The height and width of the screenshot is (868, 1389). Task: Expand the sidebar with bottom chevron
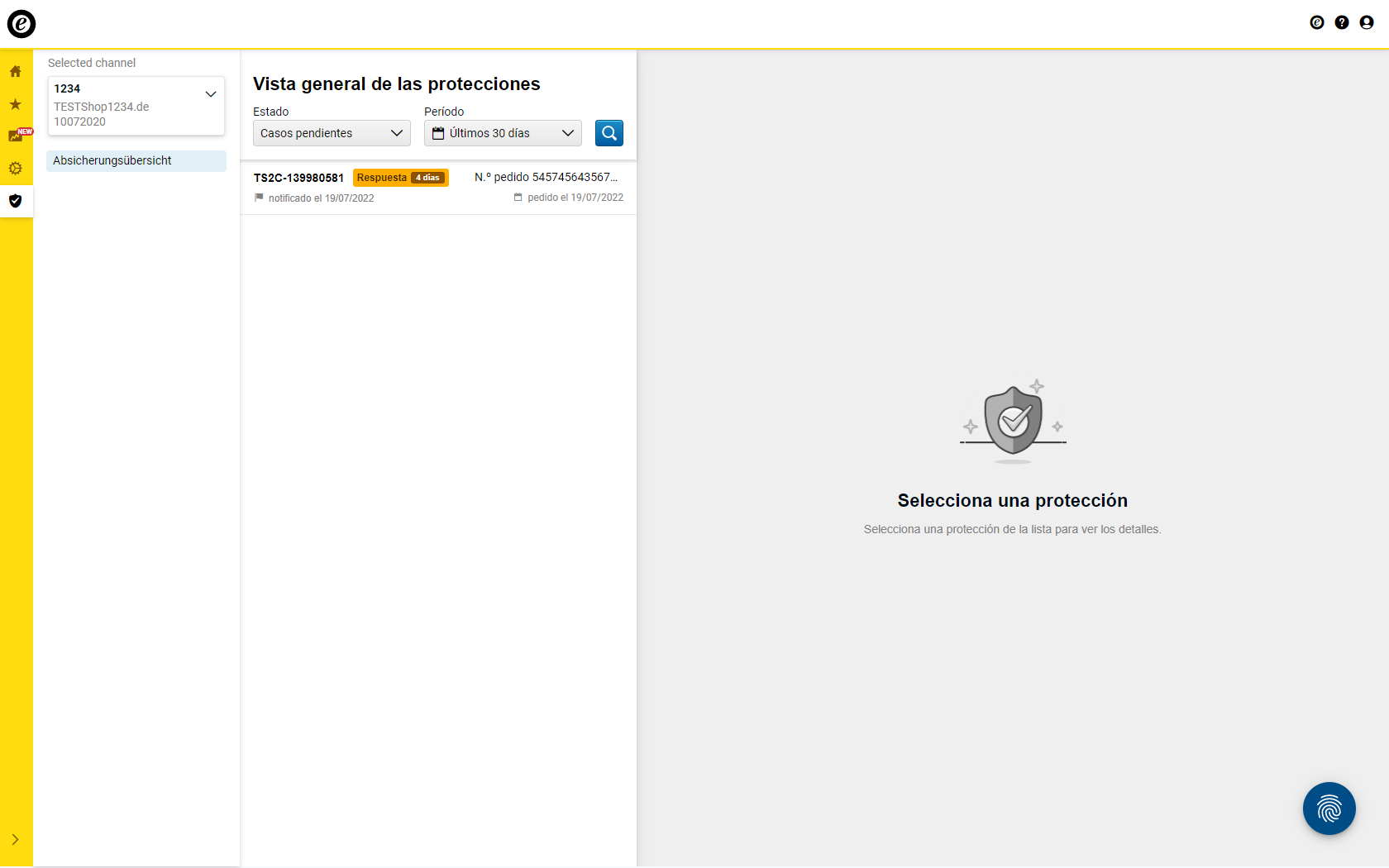16,840
